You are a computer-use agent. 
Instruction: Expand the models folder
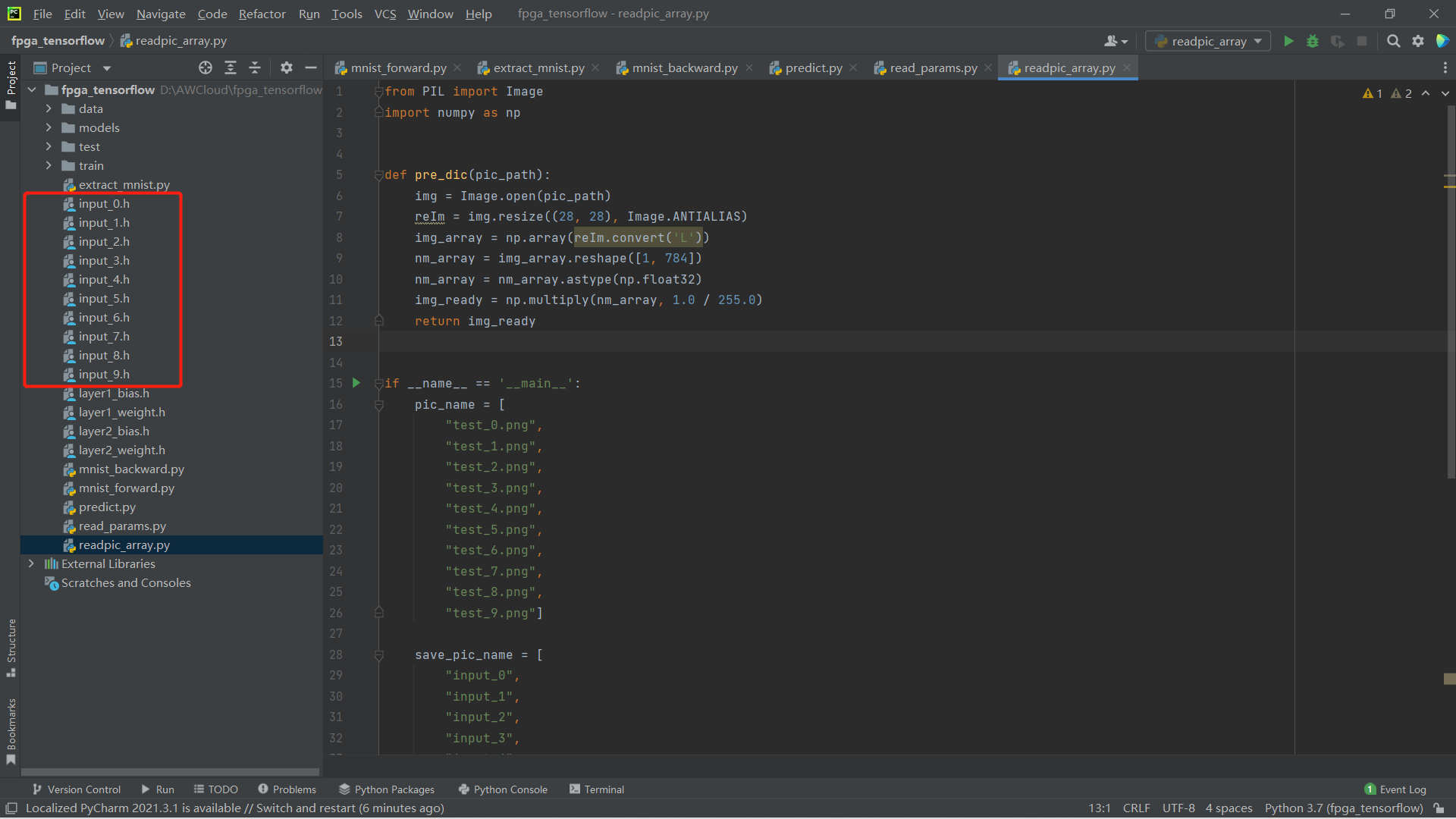pyautogui.click(x=49, y=127)
